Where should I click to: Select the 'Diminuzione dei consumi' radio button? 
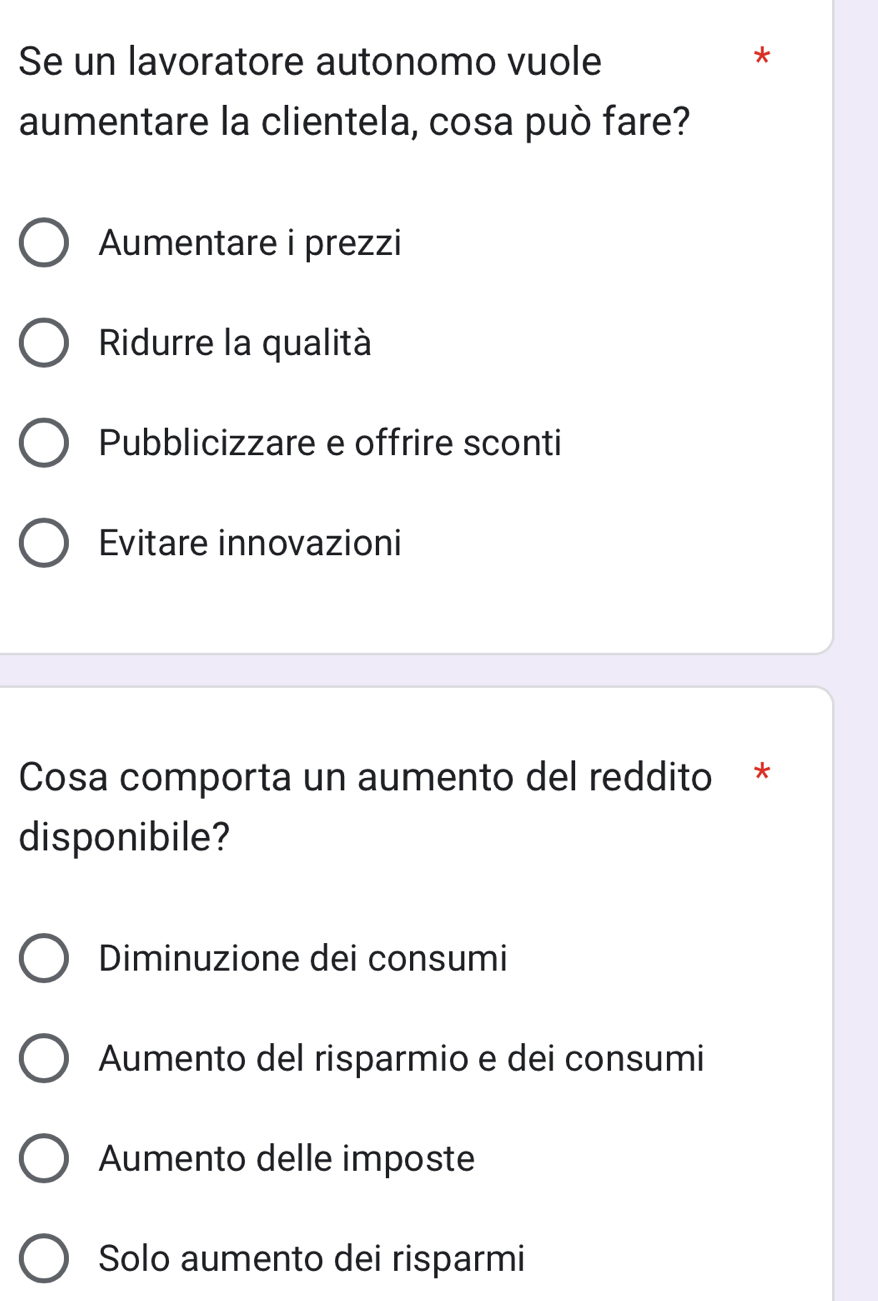[44, 958]
